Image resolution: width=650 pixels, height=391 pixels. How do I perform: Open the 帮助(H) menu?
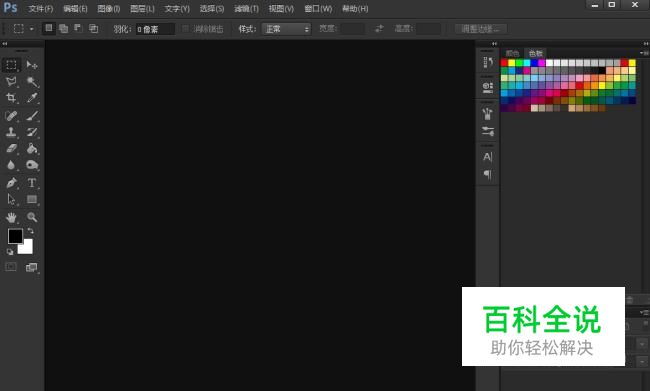point(355,9)
